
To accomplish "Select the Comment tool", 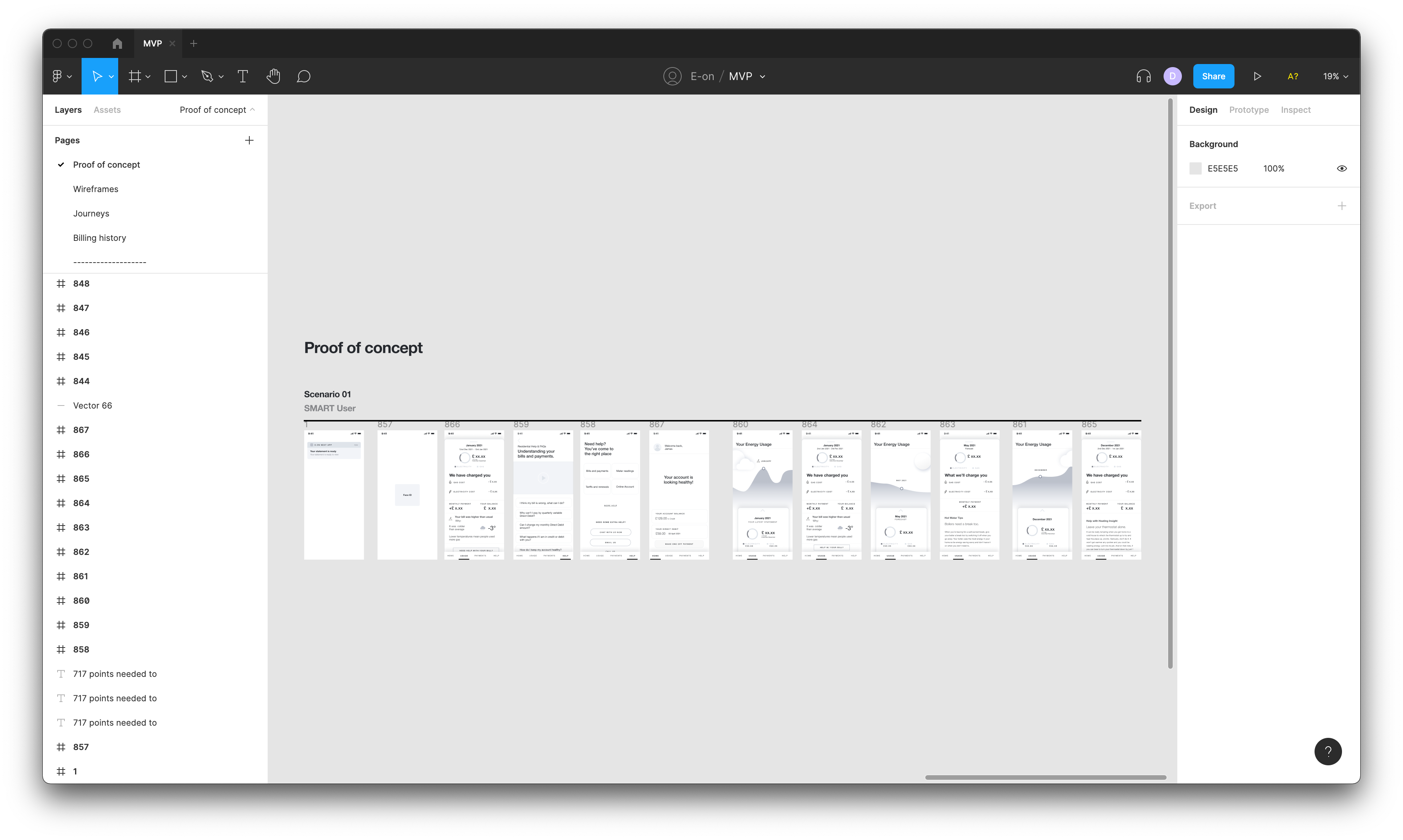I will [303, 76].
